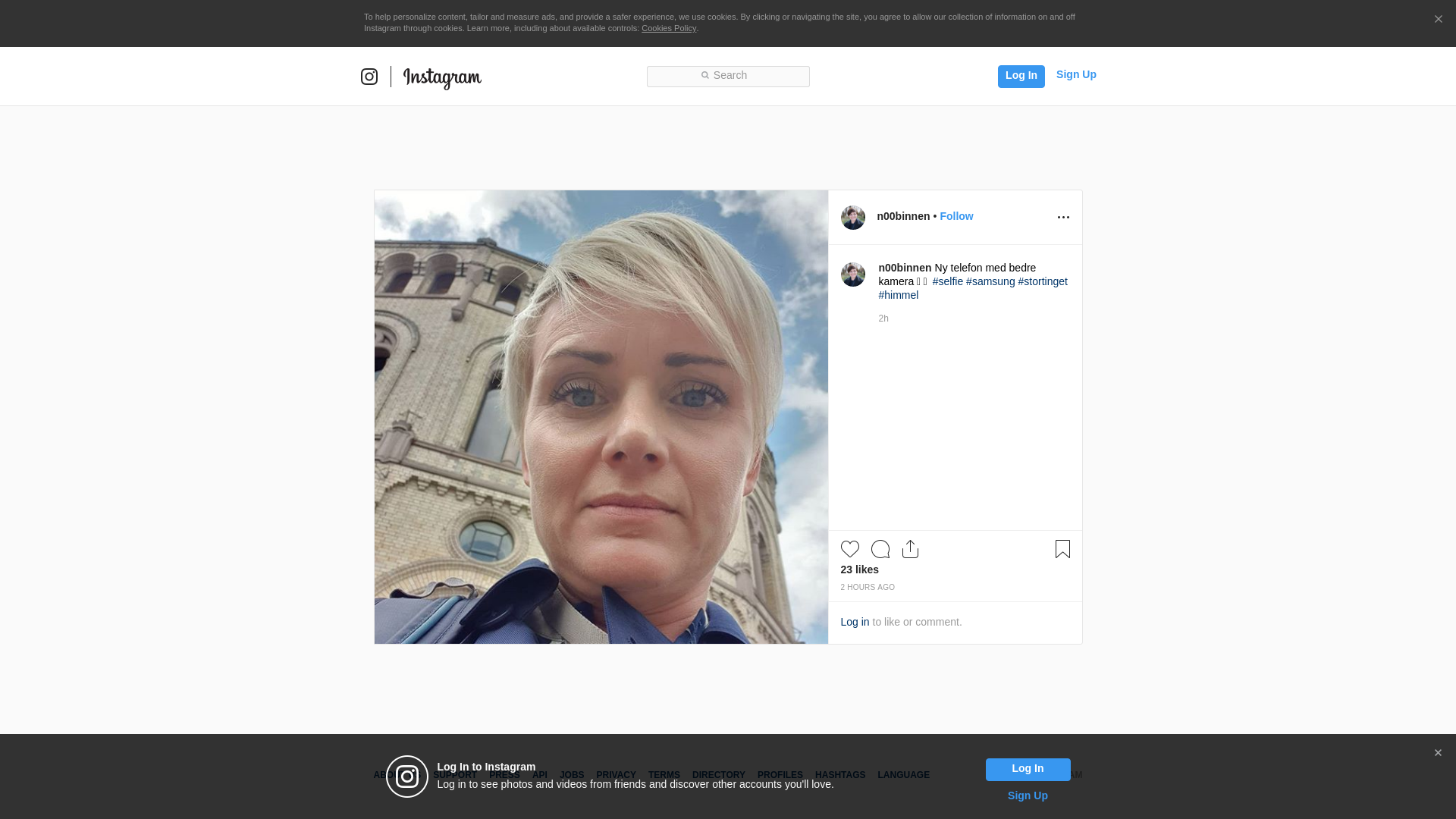Click the large Instagram icon in login banner
Image resolution: width=1456 pixels, height=819 pixels.
pos(407,777)
